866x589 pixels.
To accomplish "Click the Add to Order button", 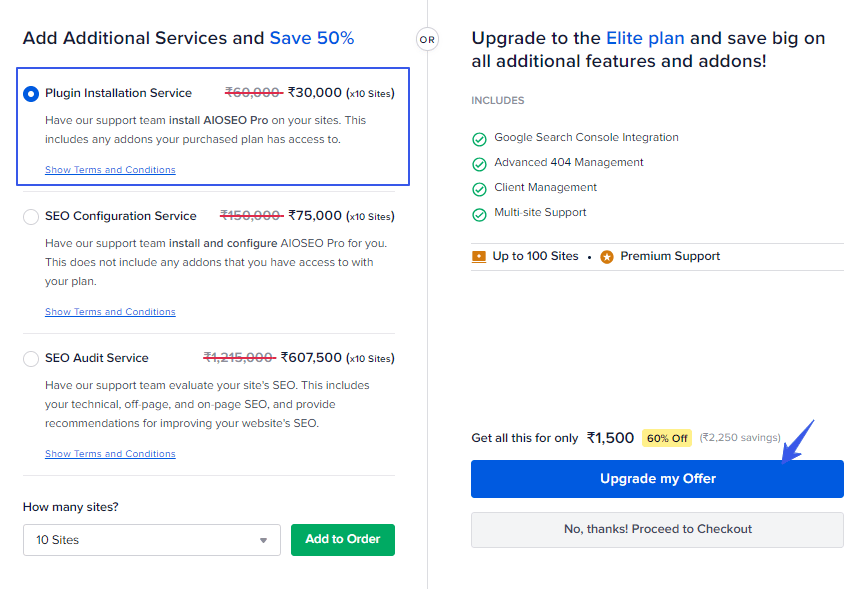I will [343, 540].
